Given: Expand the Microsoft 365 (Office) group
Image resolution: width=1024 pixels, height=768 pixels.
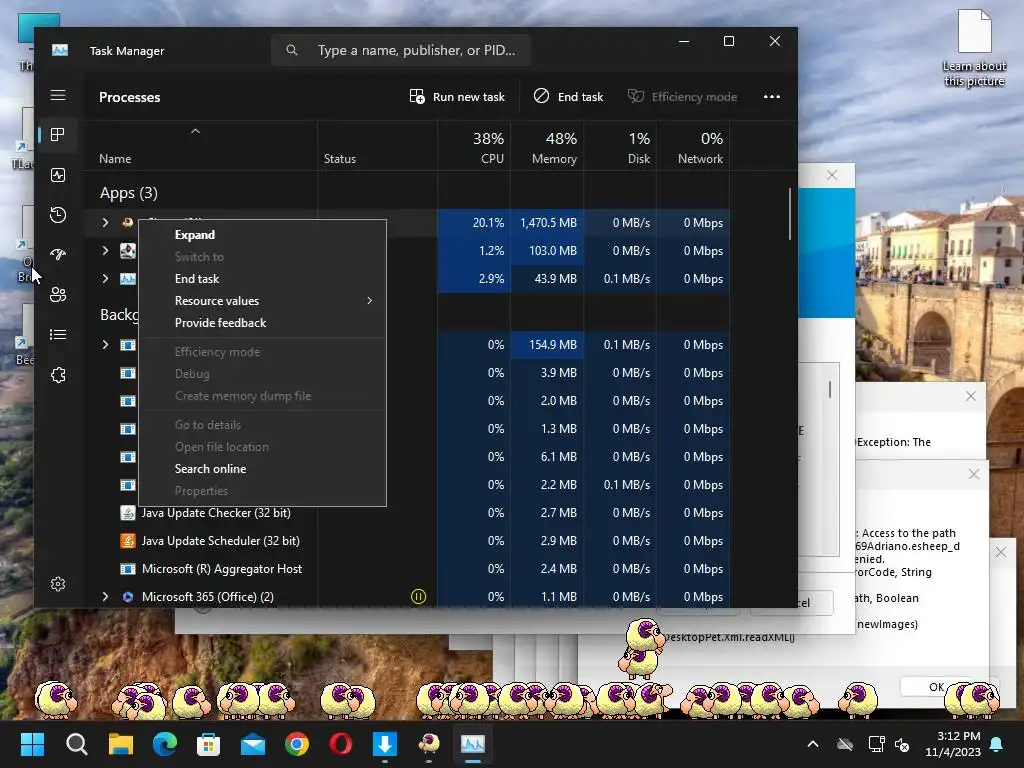Looking at the screenshot, I should 105,597.
